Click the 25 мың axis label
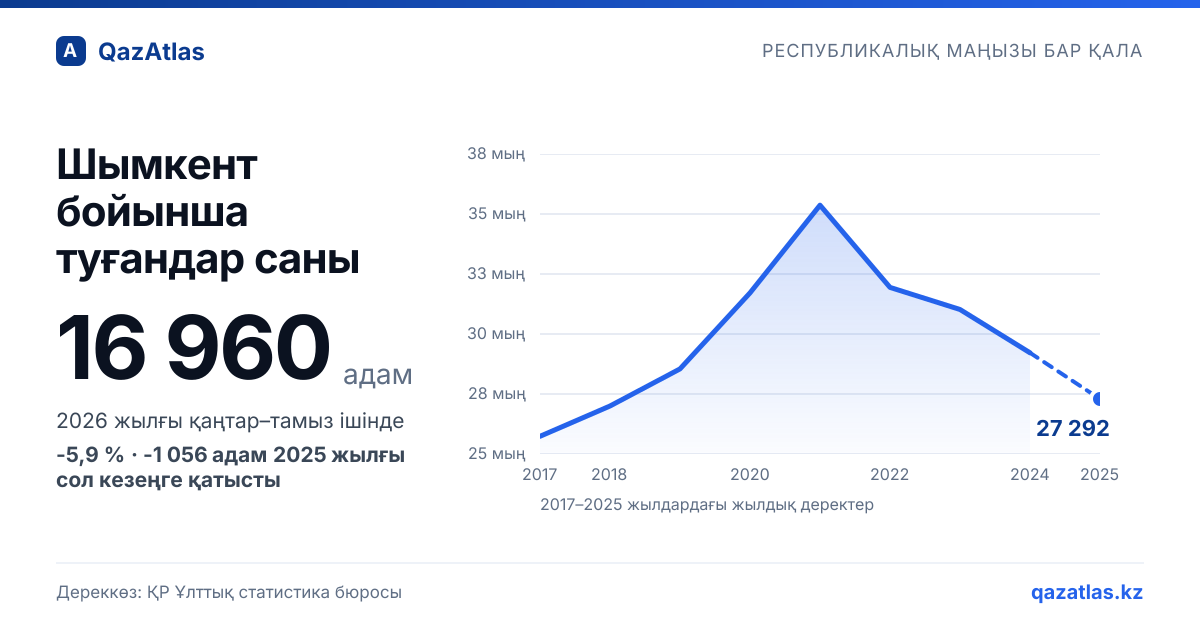This screenshot has width=1200, height=630. pos(496,454)
